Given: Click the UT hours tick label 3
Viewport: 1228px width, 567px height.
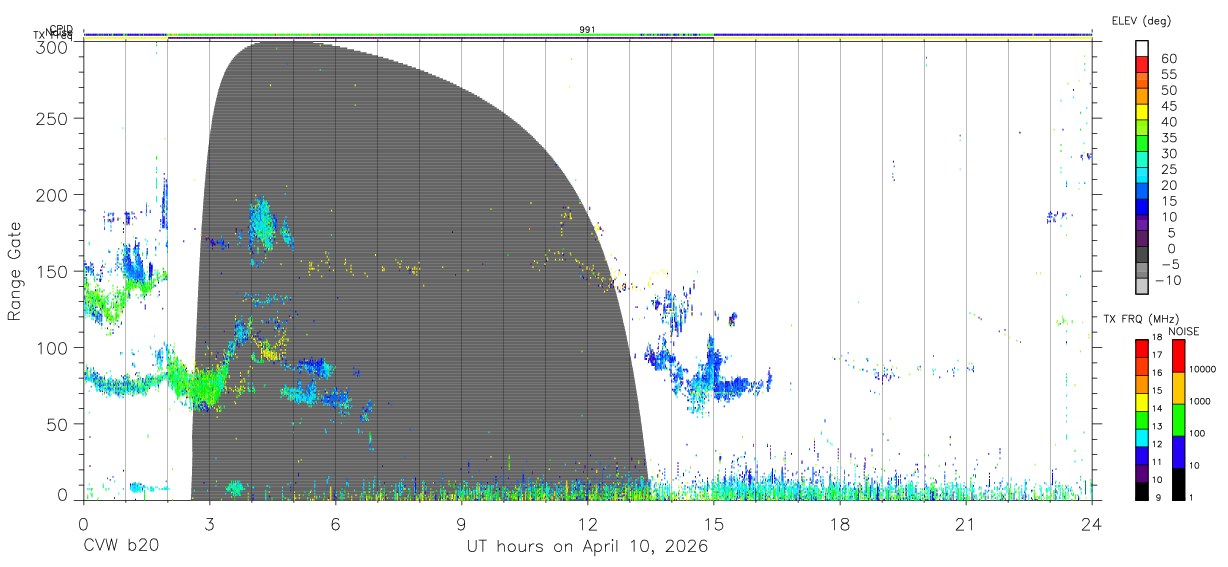Looking at the screenshot, I should click(x=209, y=524).
